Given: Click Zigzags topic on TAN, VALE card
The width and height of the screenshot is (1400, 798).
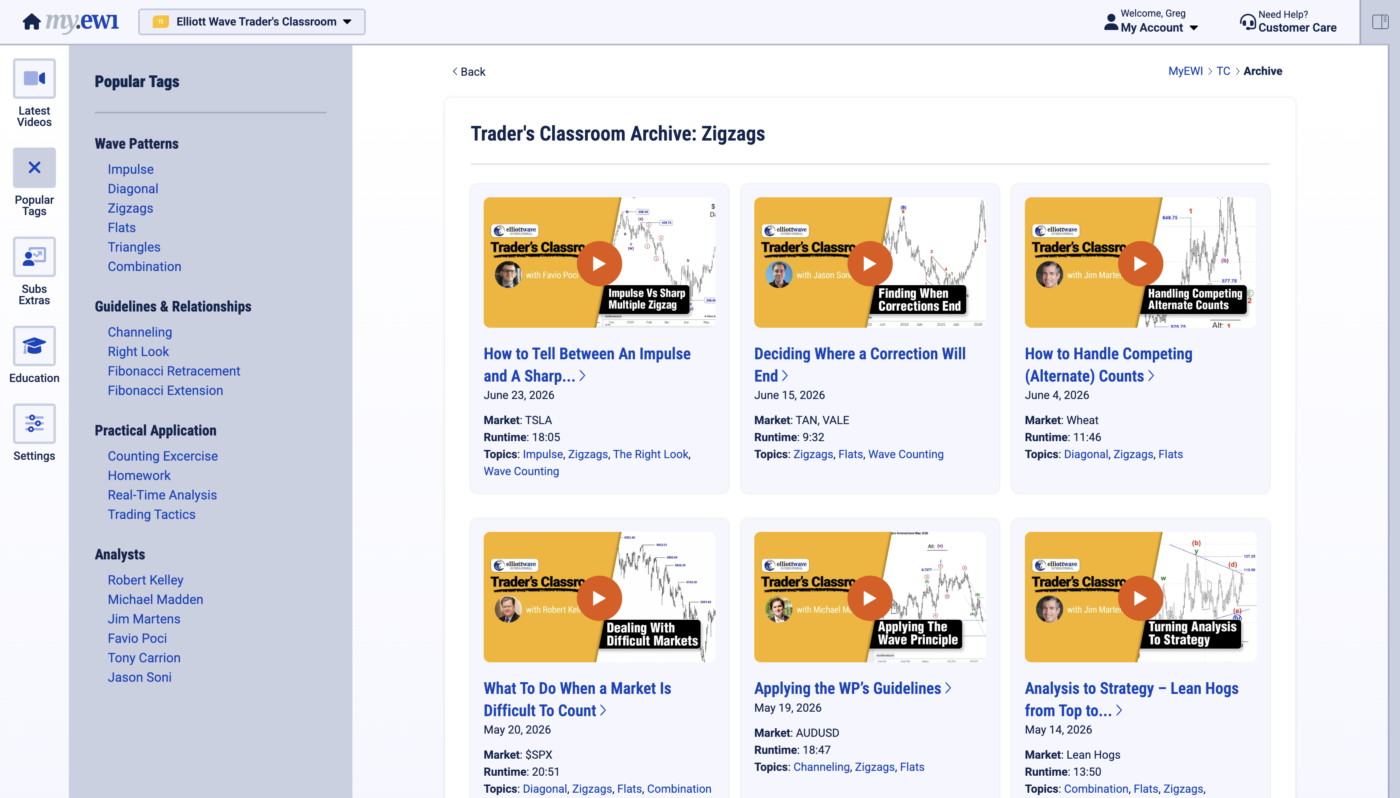Looking at the screenshot, I should click(x=813, y=454).
